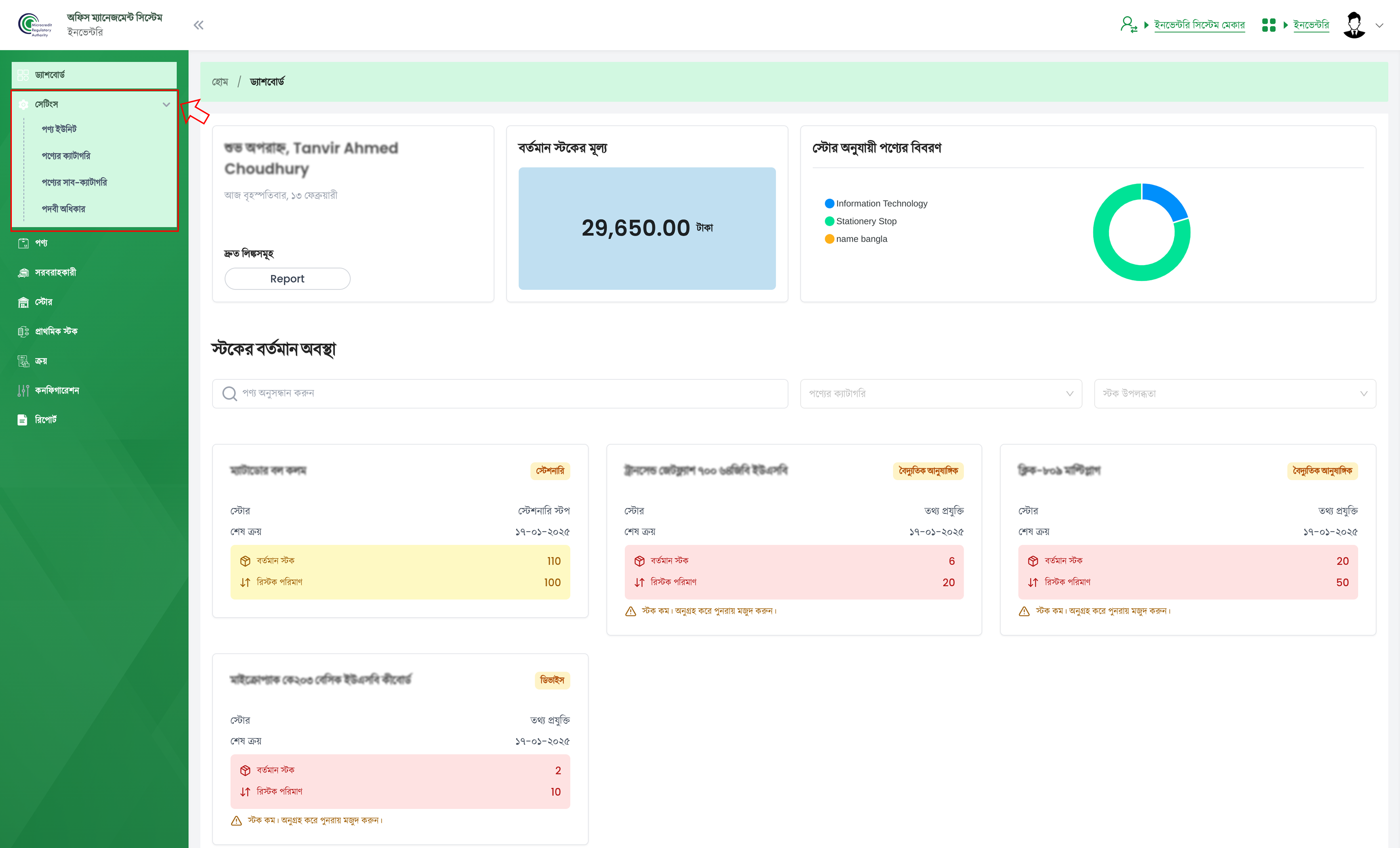Click the blue Information Technology legend dot
Screen dimensions: 1400x848
[830, 203]
